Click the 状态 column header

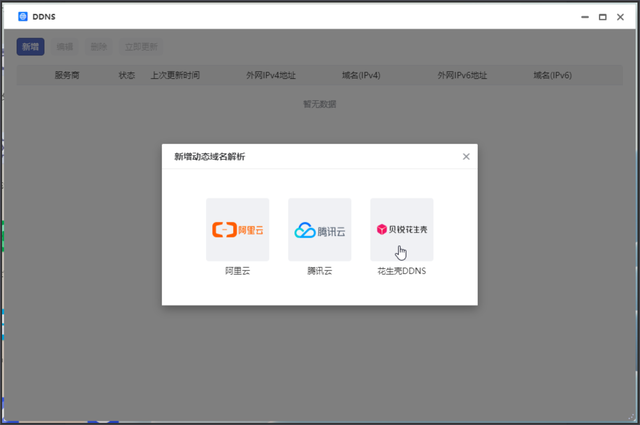(127, 75)
